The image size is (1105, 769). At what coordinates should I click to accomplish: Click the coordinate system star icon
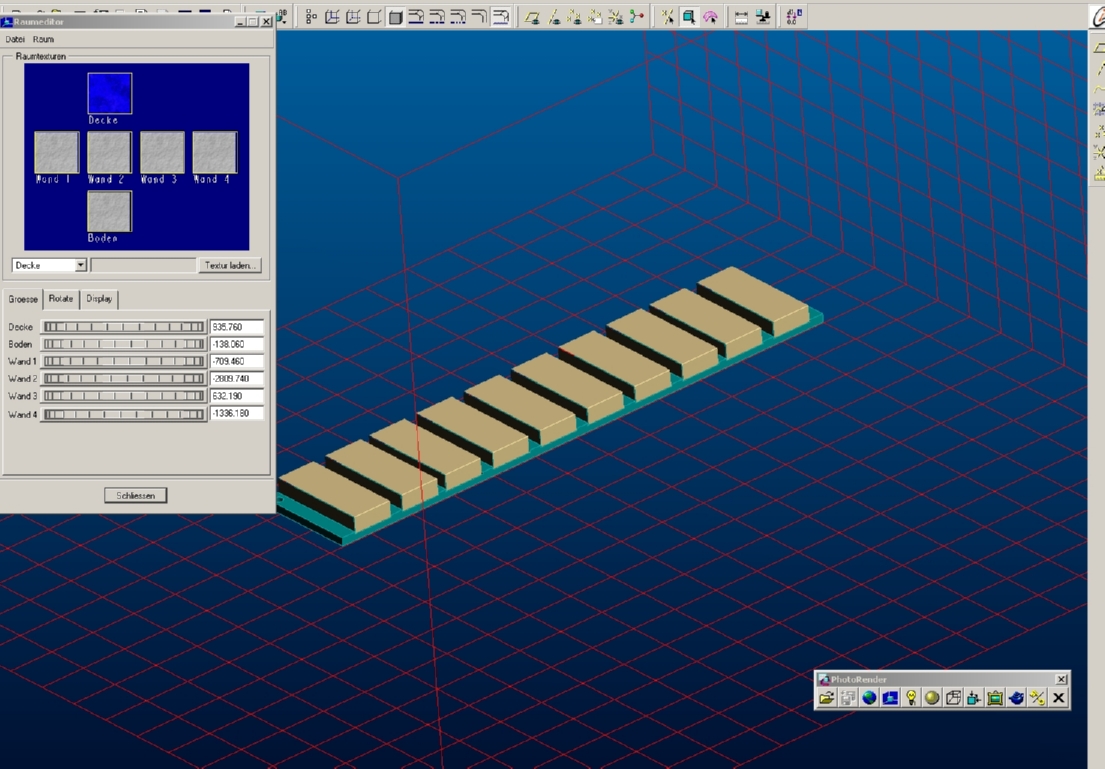[616, 17]
